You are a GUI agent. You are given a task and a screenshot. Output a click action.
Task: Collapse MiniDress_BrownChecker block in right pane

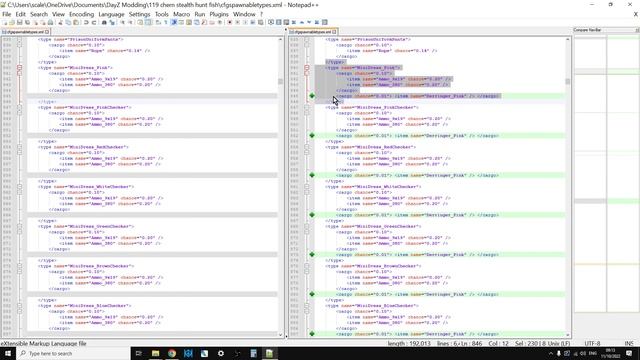307,266
